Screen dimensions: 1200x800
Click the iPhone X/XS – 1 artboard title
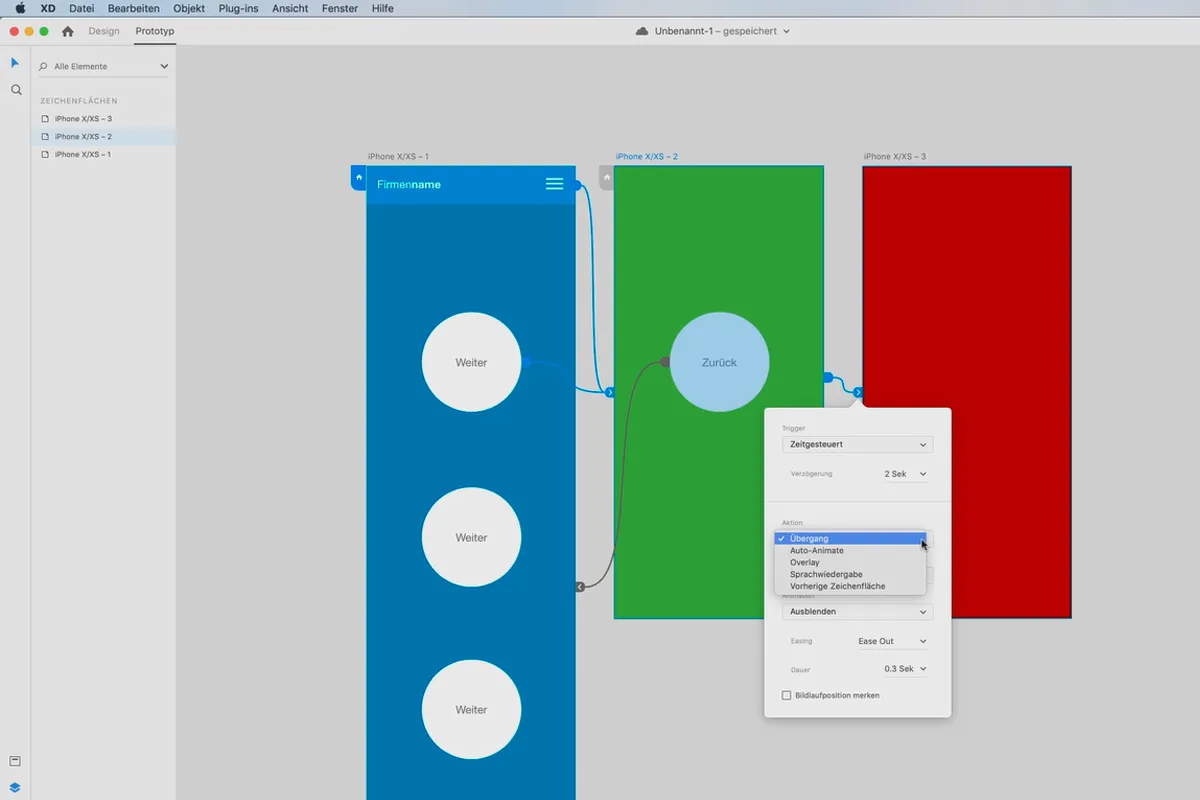click(398, 157)
